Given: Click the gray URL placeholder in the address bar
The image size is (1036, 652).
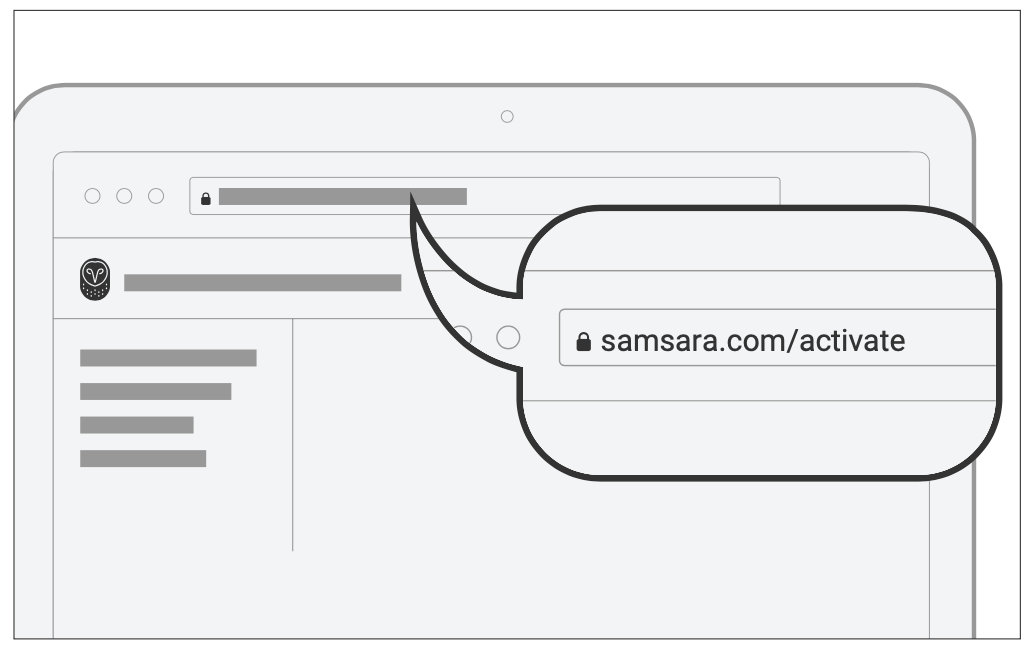Looking at the screenshot, I should point(342,197).
